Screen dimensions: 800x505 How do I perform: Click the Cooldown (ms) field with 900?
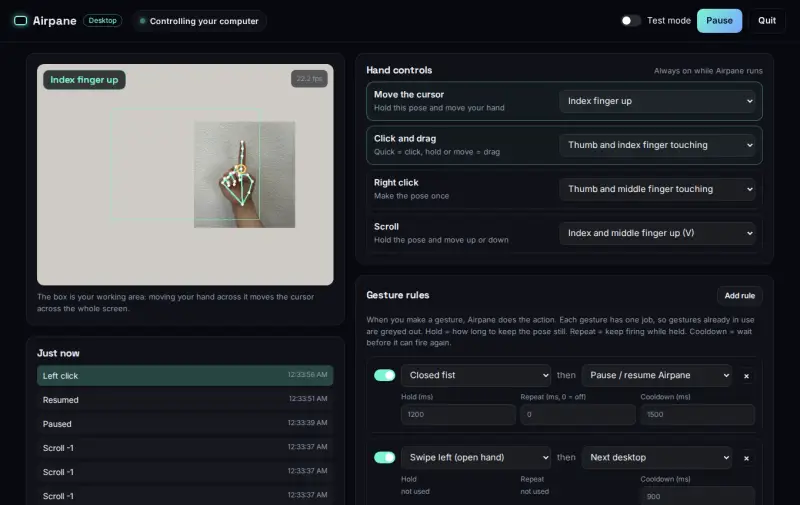tap(697, 496)
